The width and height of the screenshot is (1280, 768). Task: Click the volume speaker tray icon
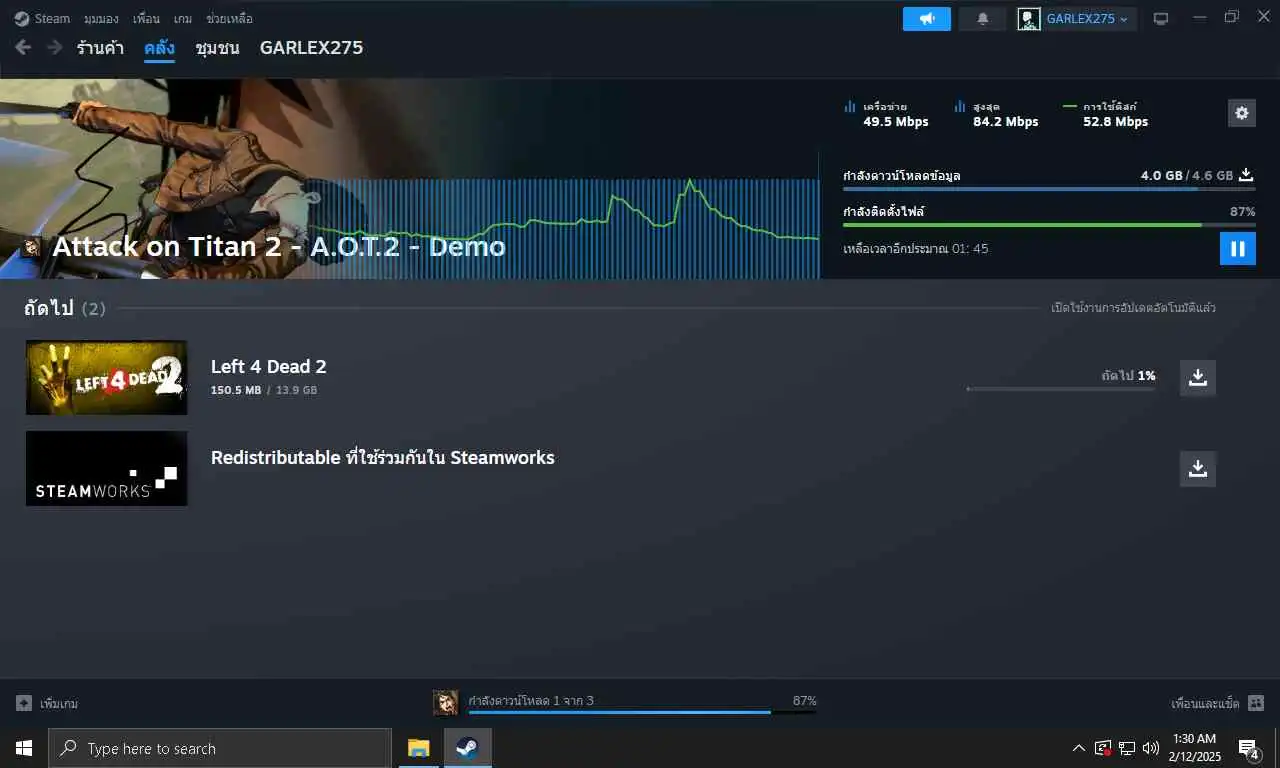tap(1151, 748)
